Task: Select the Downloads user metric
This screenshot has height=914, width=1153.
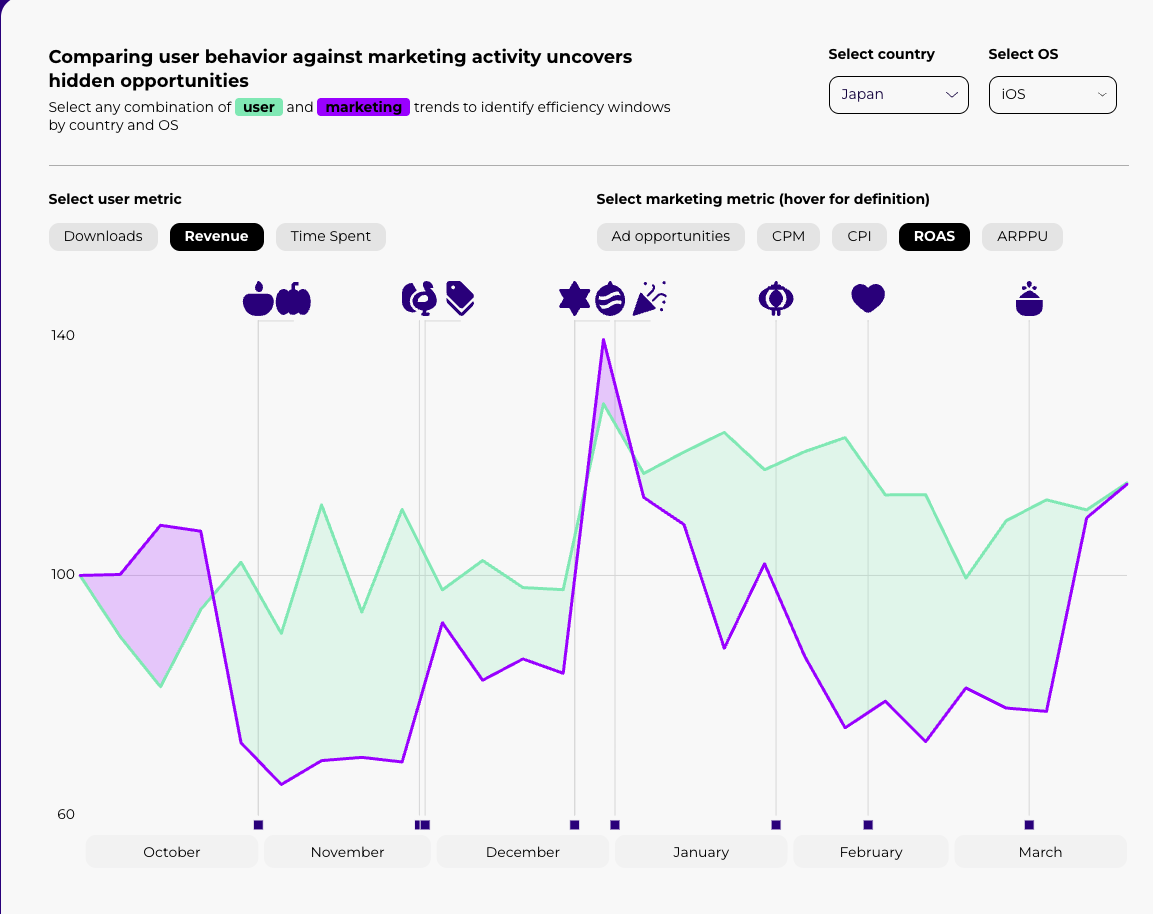Action: 103,237
